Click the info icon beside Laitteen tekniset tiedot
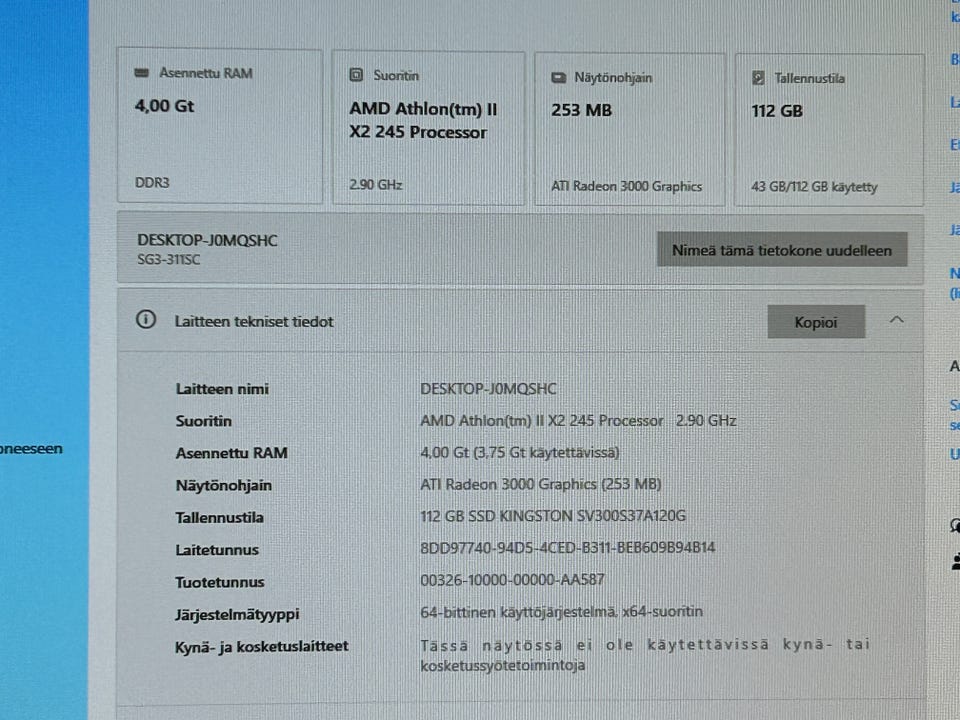Viewport: 960px width, 720px height. click(146, 320)
